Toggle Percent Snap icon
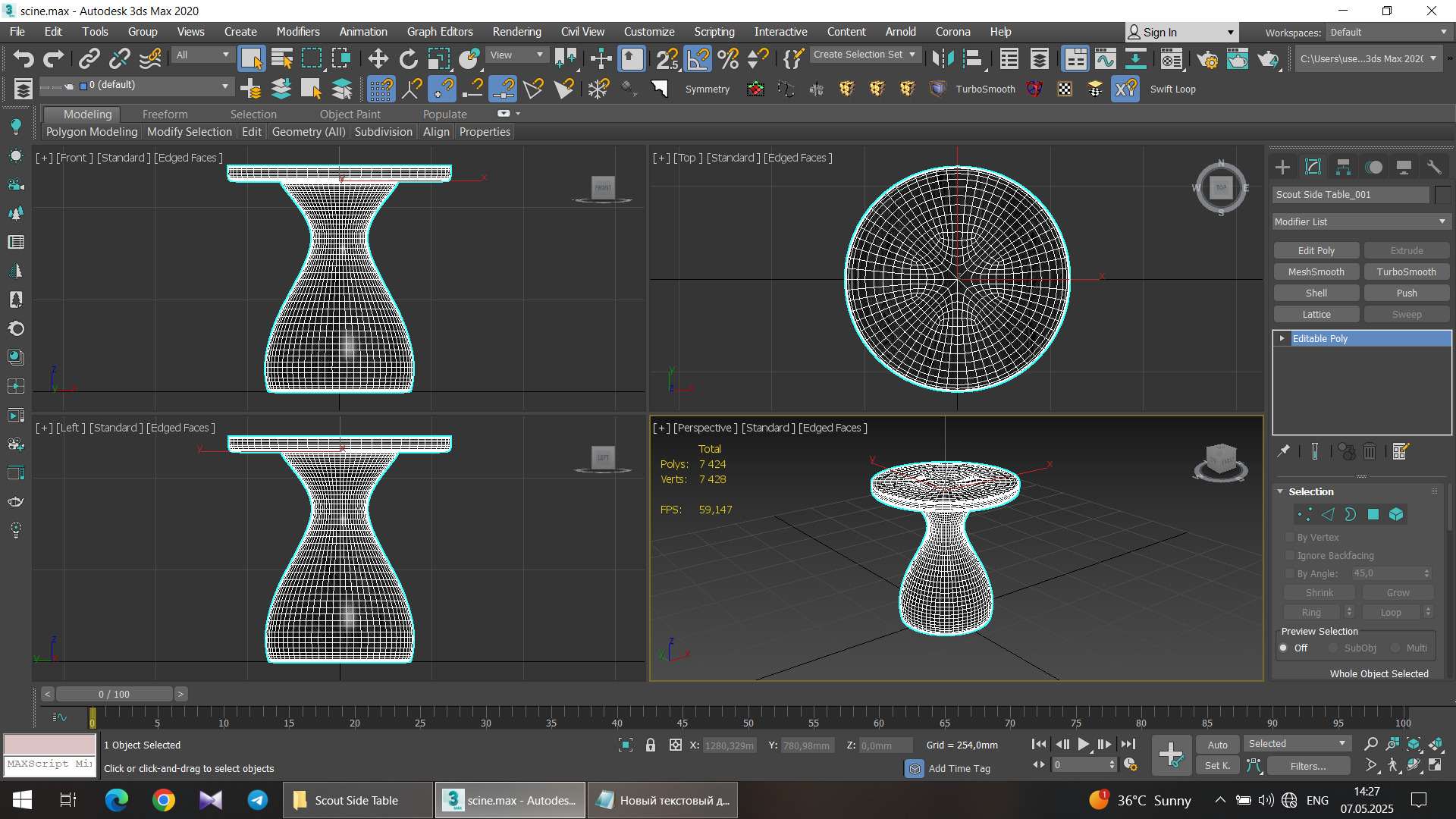The image size is (1456, 819). click(728, 58)
